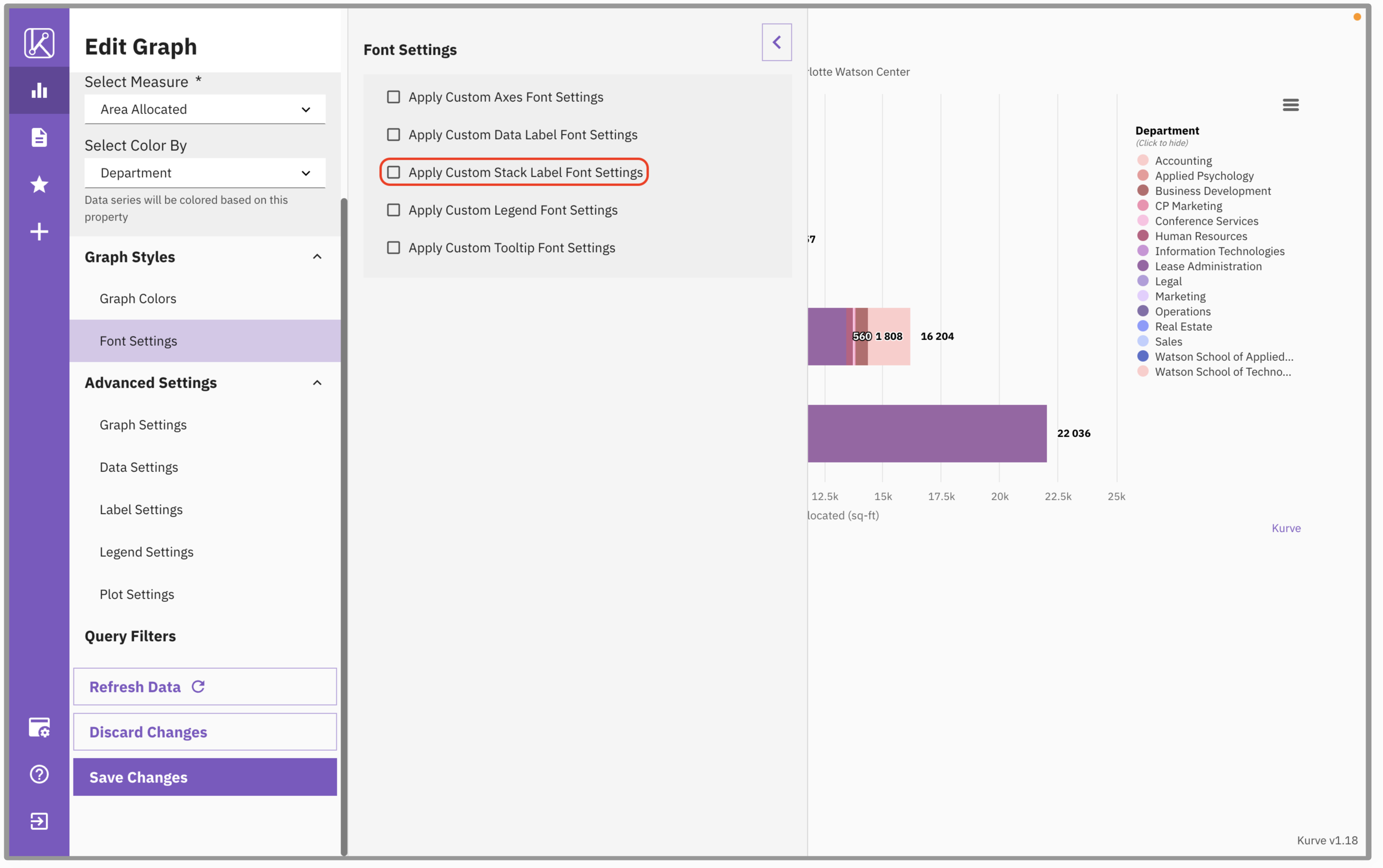Open the help question mark icon
The height and width of the screenshot is (868, 1383).
(39, 774)
